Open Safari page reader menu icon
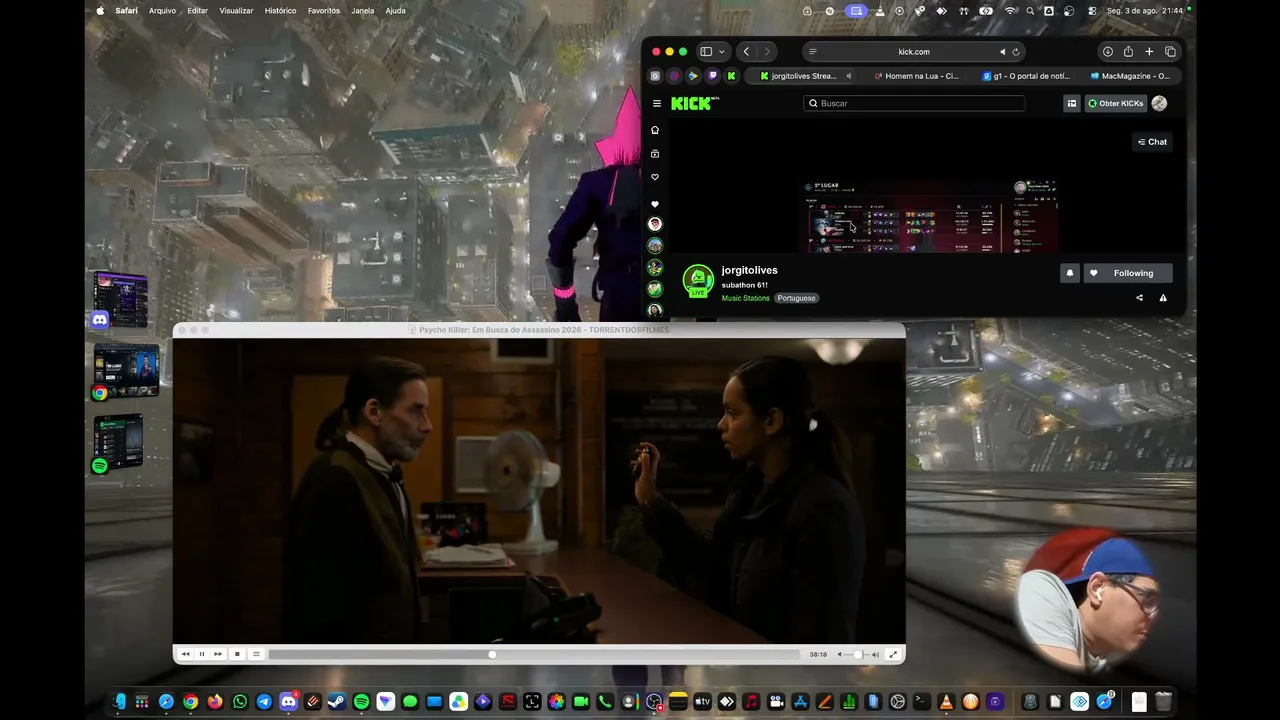1280x720 pixels. (813, 52)
